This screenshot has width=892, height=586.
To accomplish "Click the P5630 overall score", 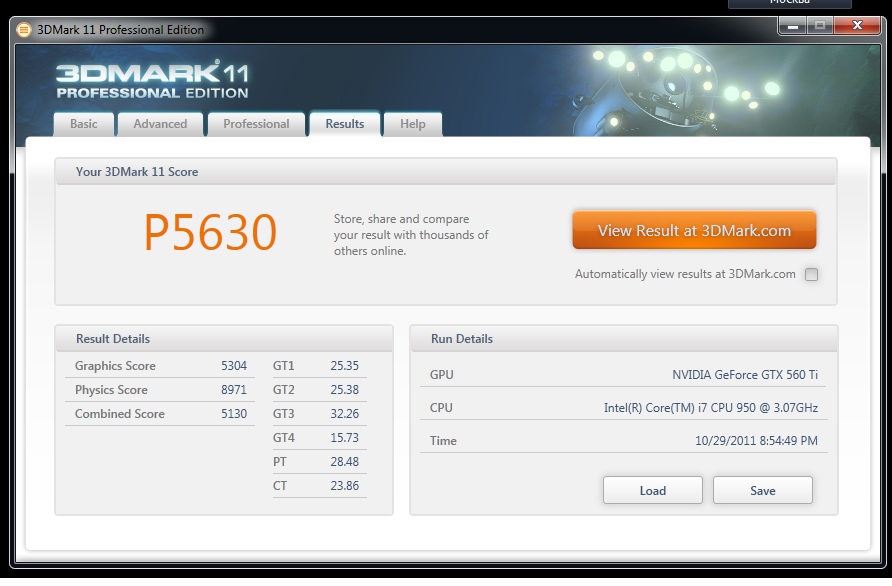I will 210,232.
